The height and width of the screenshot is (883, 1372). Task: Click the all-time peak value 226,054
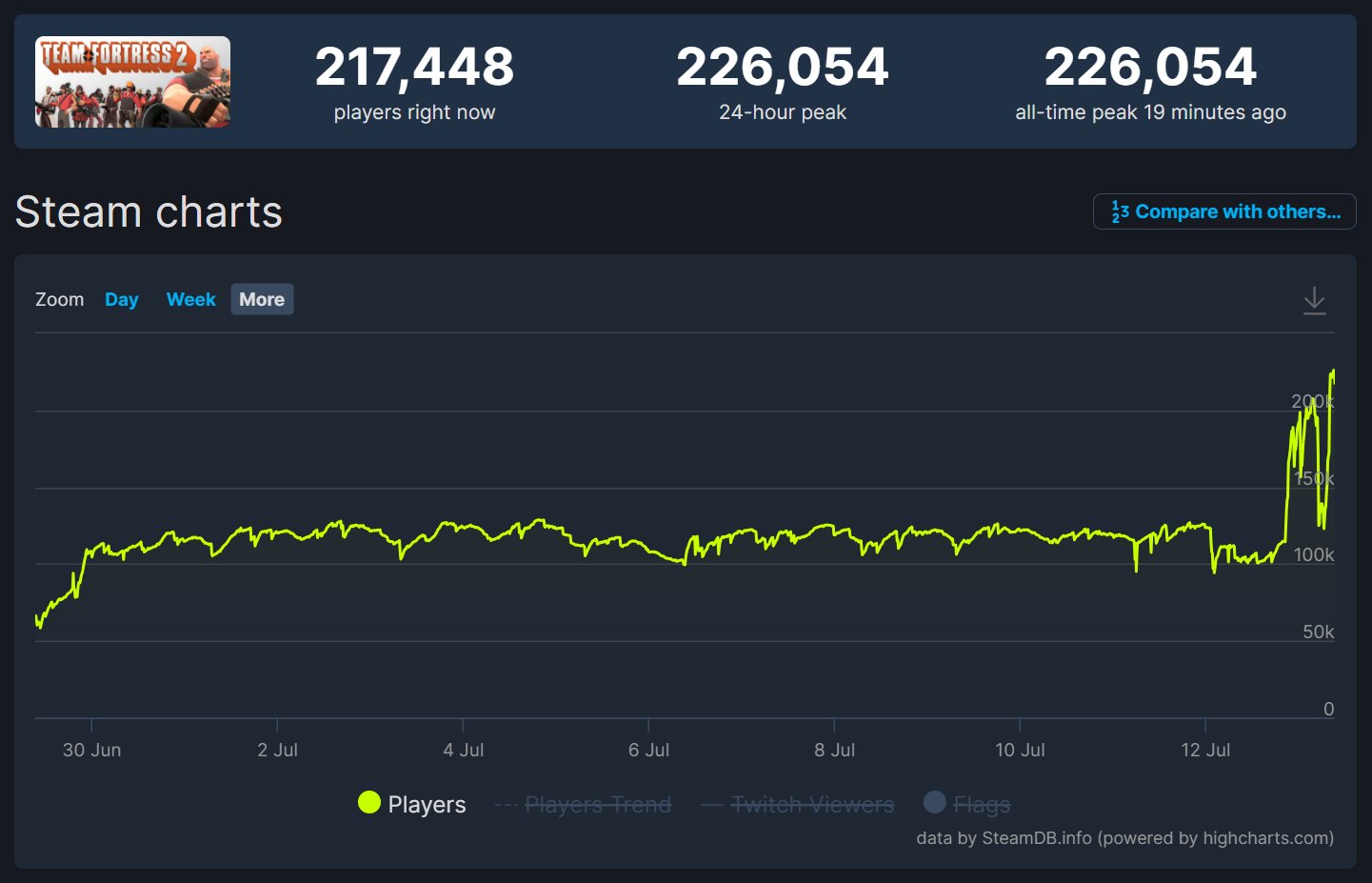pyautogui.click(x=1149, y=67)
